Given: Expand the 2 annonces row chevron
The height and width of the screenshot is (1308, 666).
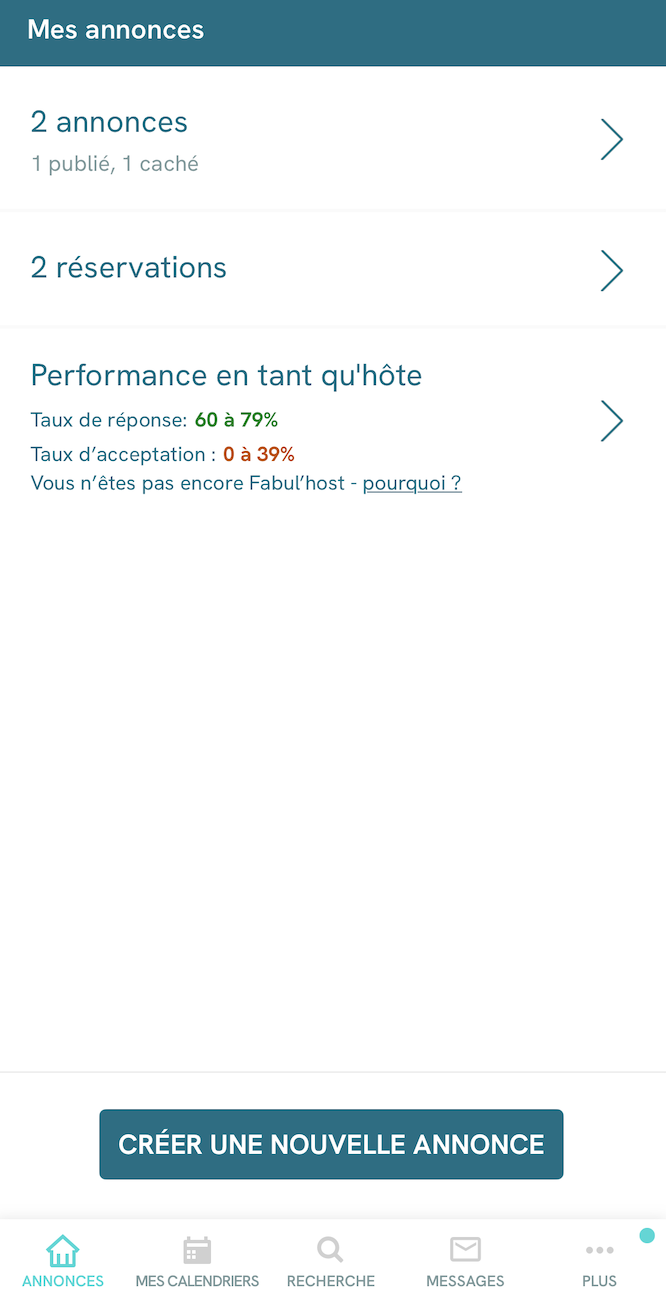Looking at the screenshot, I should (x=611, y=140).
